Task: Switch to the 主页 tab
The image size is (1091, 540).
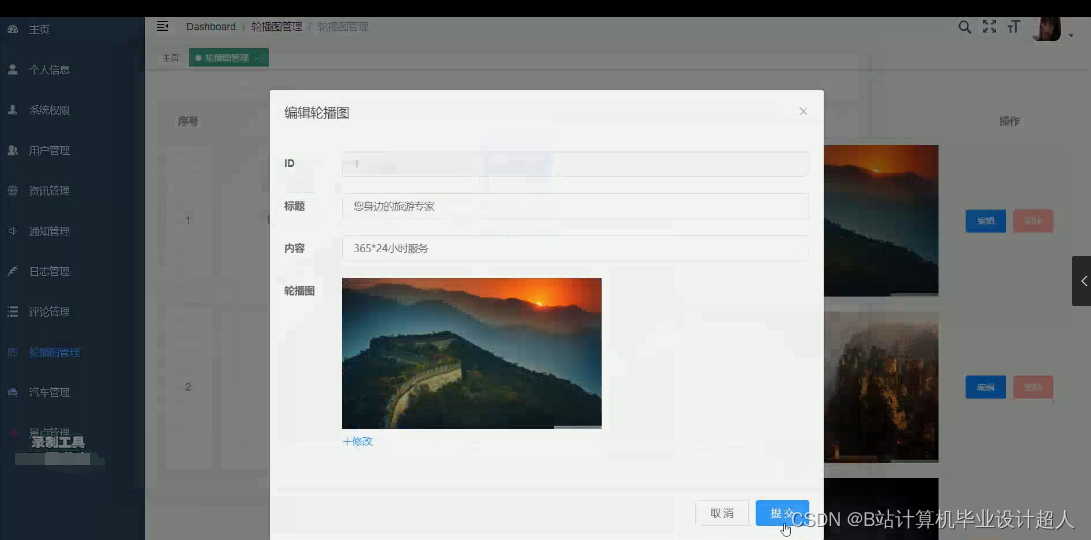Action: [x=170, y=58]
